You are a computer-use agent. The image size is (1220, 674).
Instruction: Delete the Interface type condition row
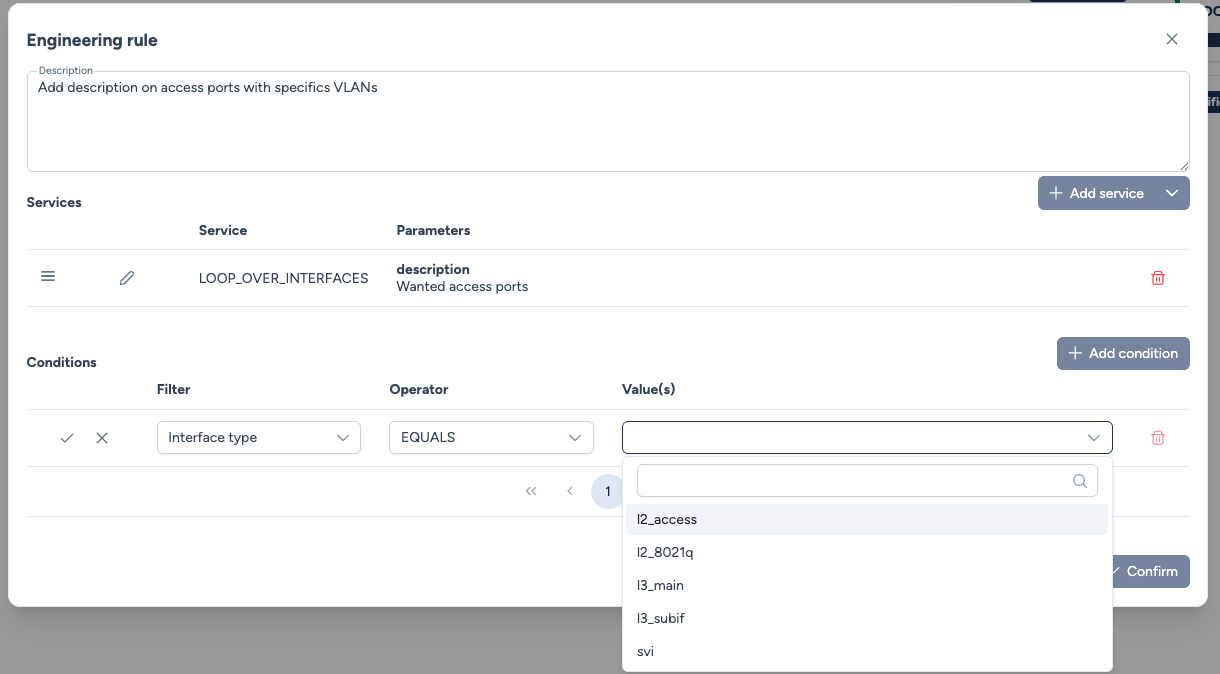[x=1158, y=438]
